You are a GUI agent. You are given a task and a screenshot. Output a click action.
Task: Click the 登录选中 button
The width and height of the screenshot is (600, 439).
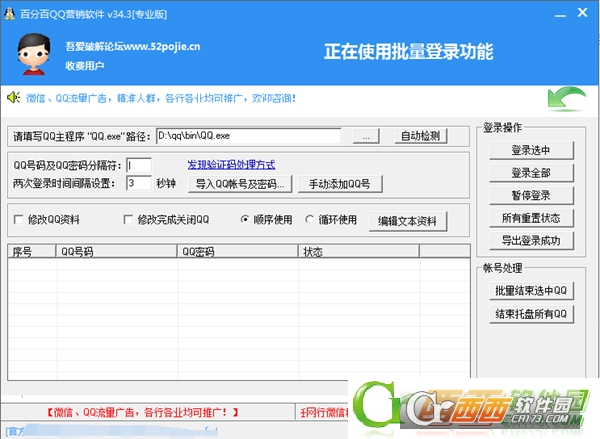pyautogui.click(x=531, y=150)
